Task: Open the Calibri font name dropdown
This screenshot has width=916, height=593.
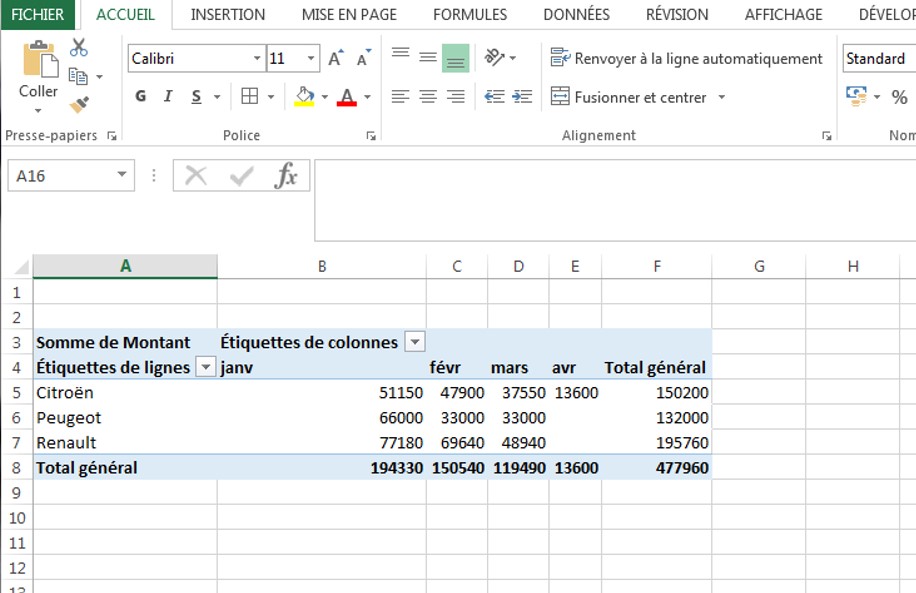Action: (256, 58)
